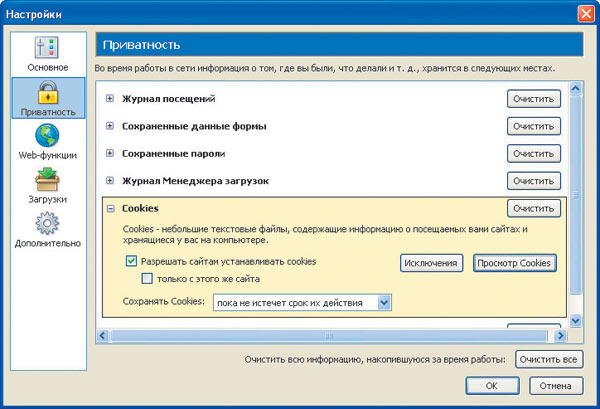Click Очистить все button

click(549, 360)
